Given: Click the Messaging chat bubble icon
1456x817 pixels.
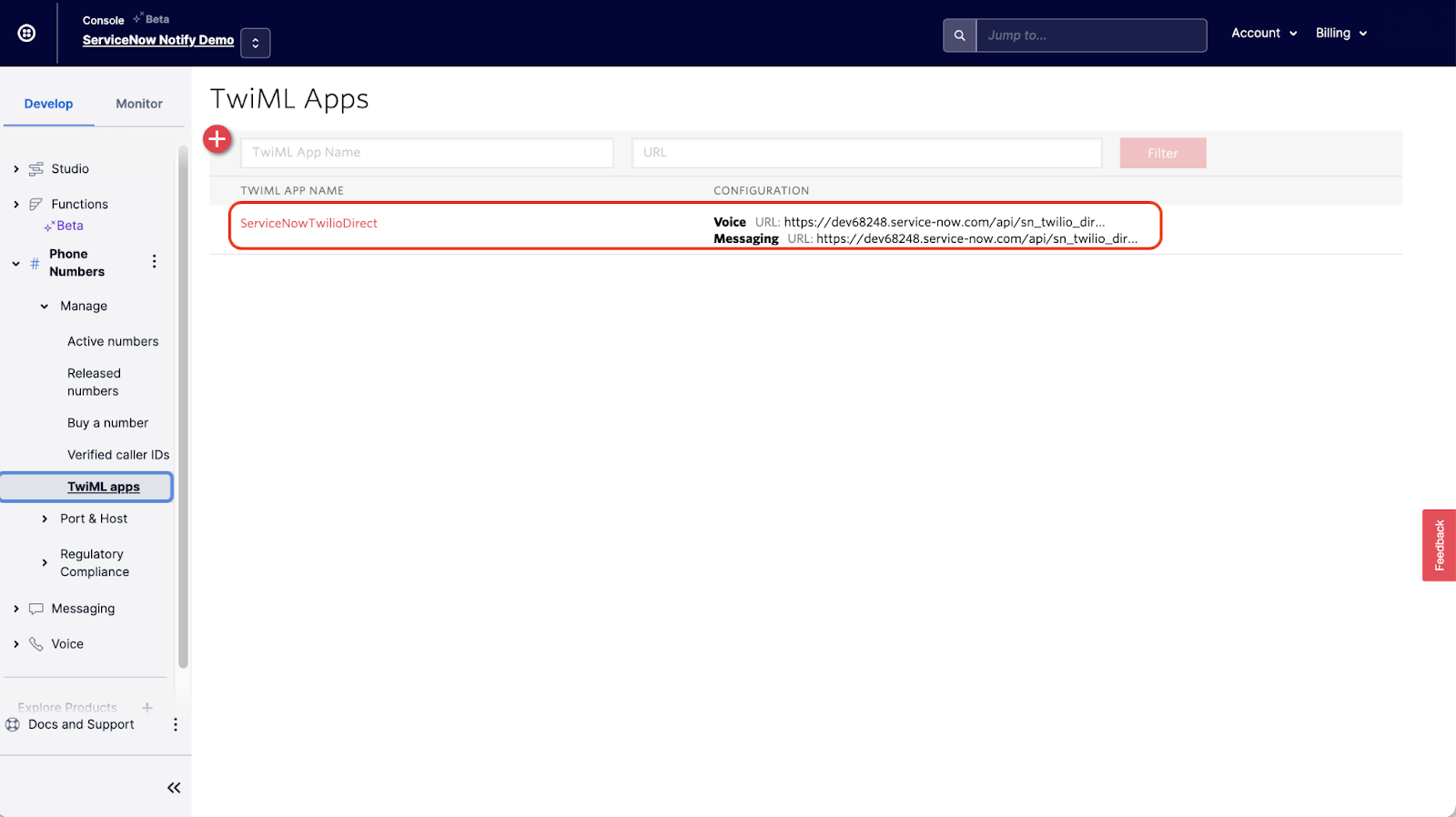Looking at the screenshot, I should point(36,609).
